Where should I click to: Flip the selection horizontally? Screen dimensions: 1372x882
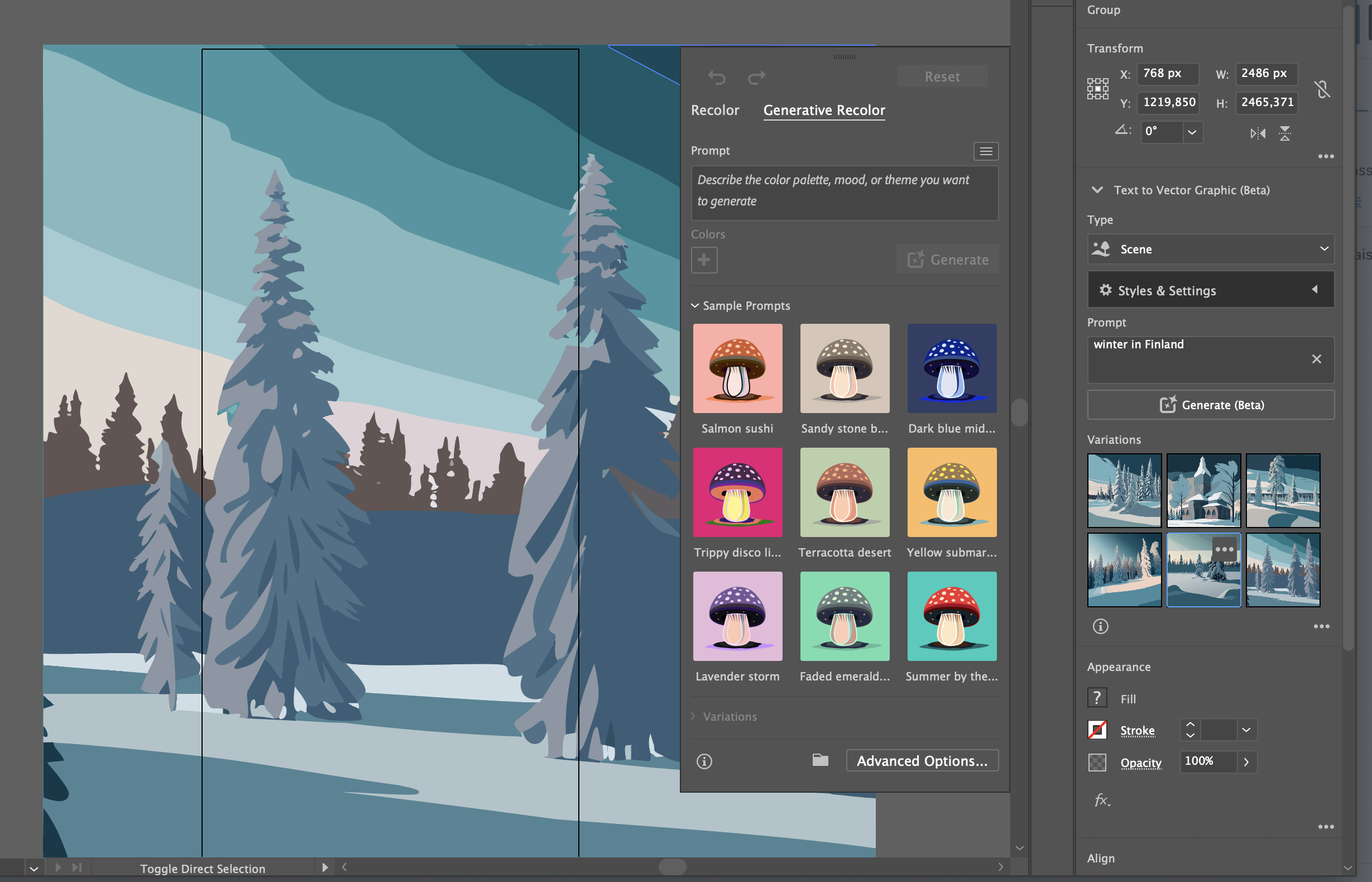tap(1257, 133)
